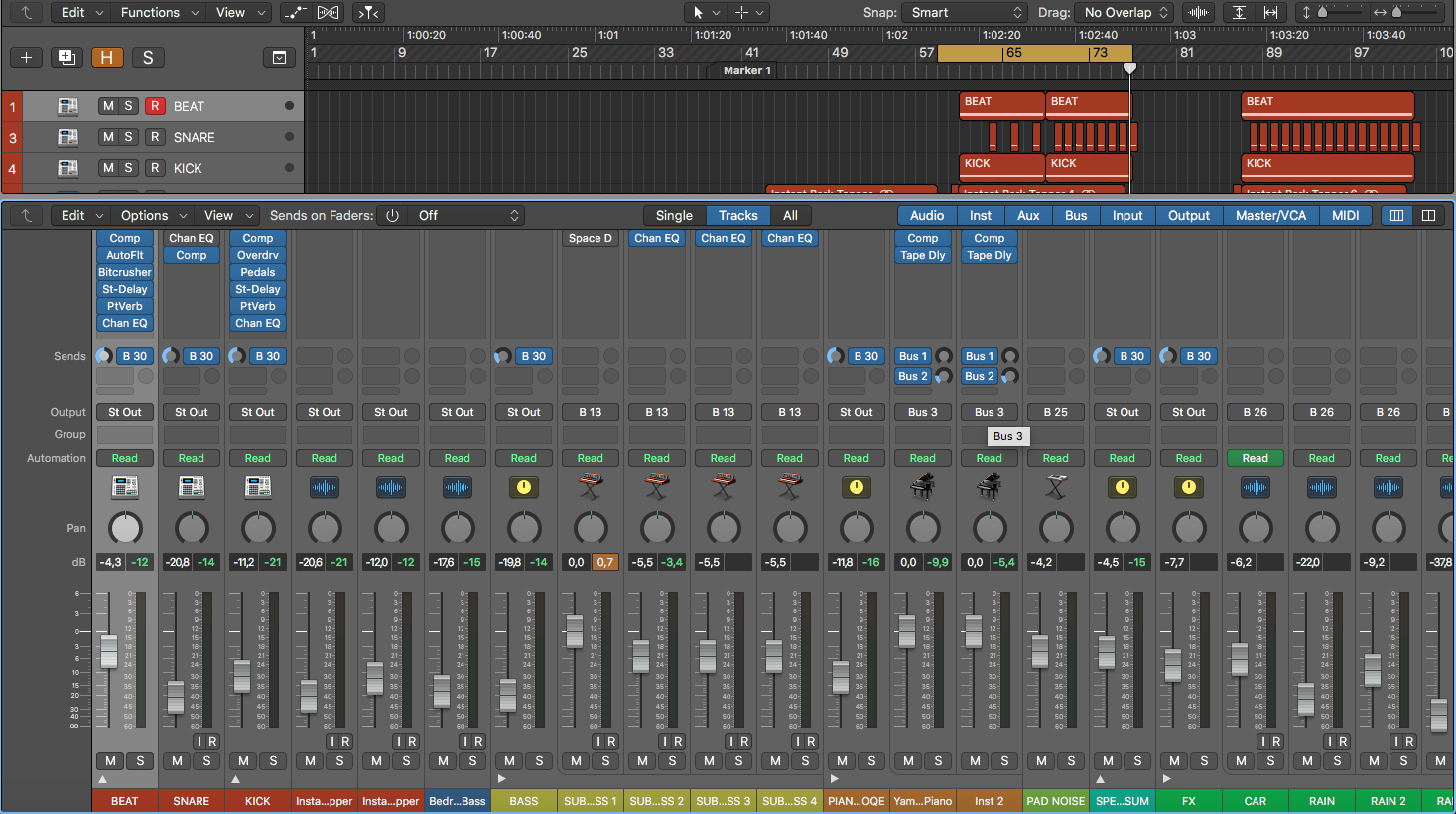The width and height of the screenshot is (1456, 814).
Task: Toggle record enable on the BEAT track
Action: pyautogui.click(x=155, y=106)
